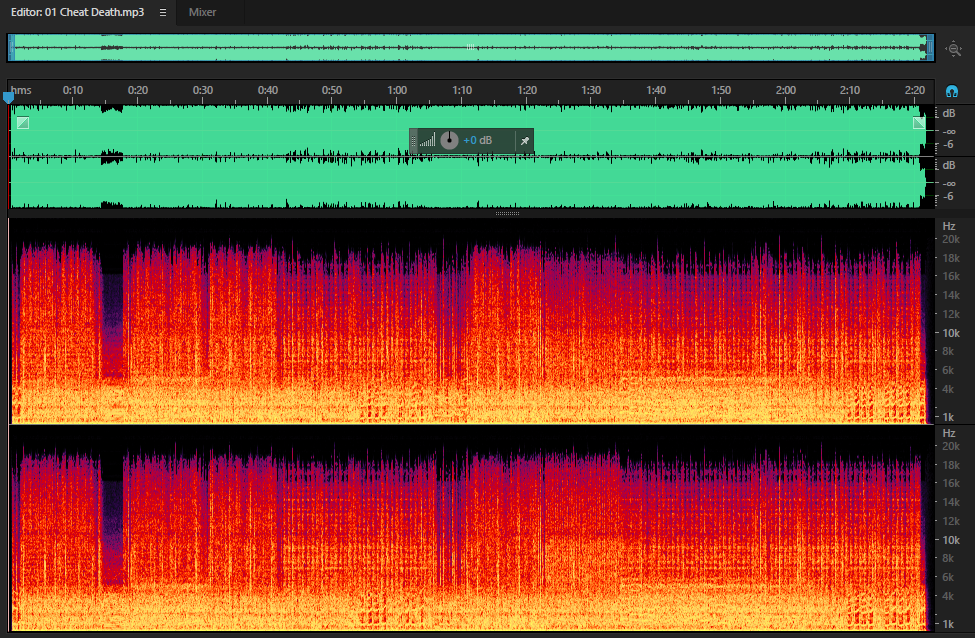Click the waveform/spectral divider grip
This screenshot has height=638, width=975.
coord(507,213)
